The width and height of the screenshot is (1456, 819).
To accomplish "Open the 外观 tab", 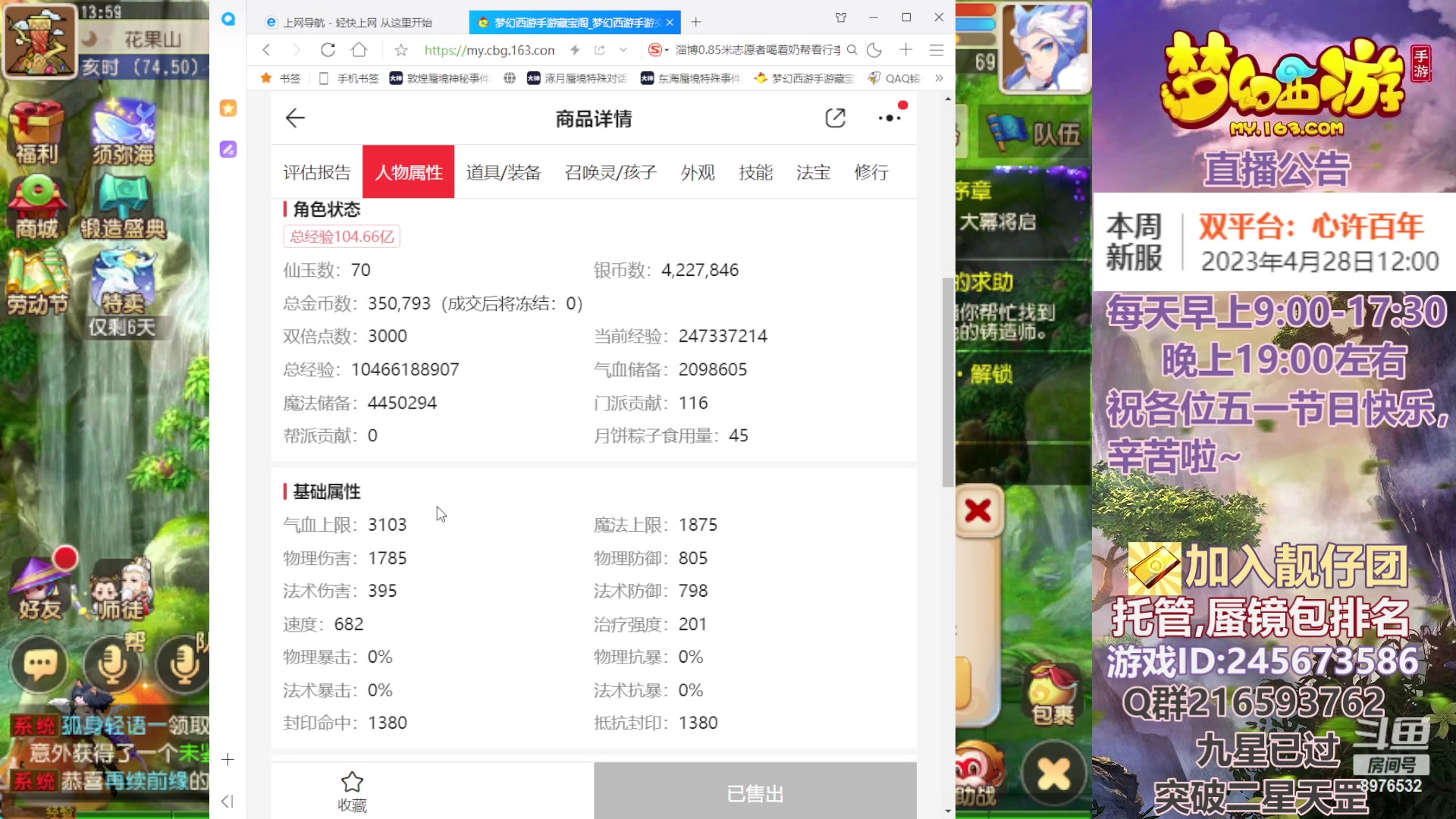I will [698, 172].
